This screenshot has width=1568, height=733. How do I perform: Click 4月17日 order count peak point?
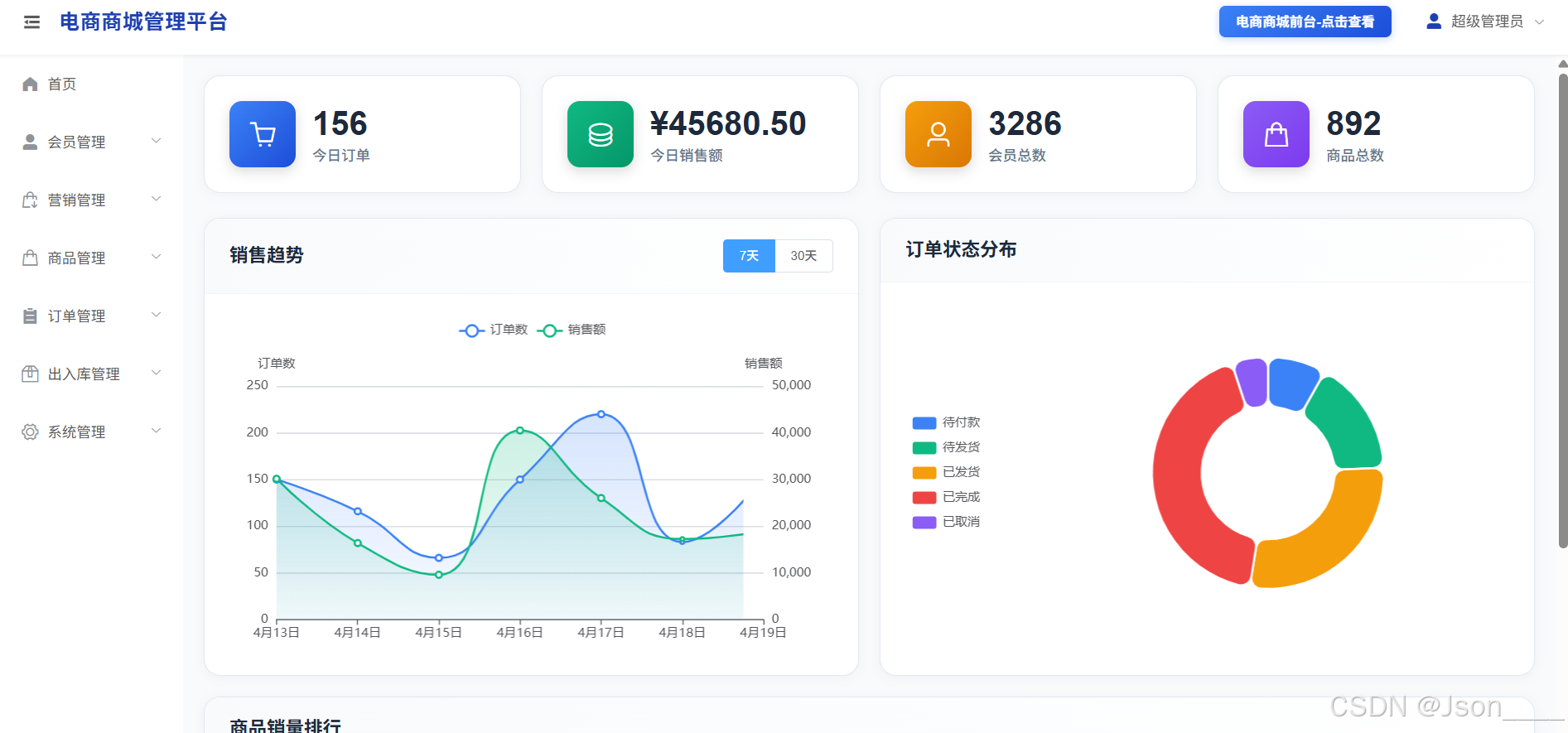click(x=601, y=414)
